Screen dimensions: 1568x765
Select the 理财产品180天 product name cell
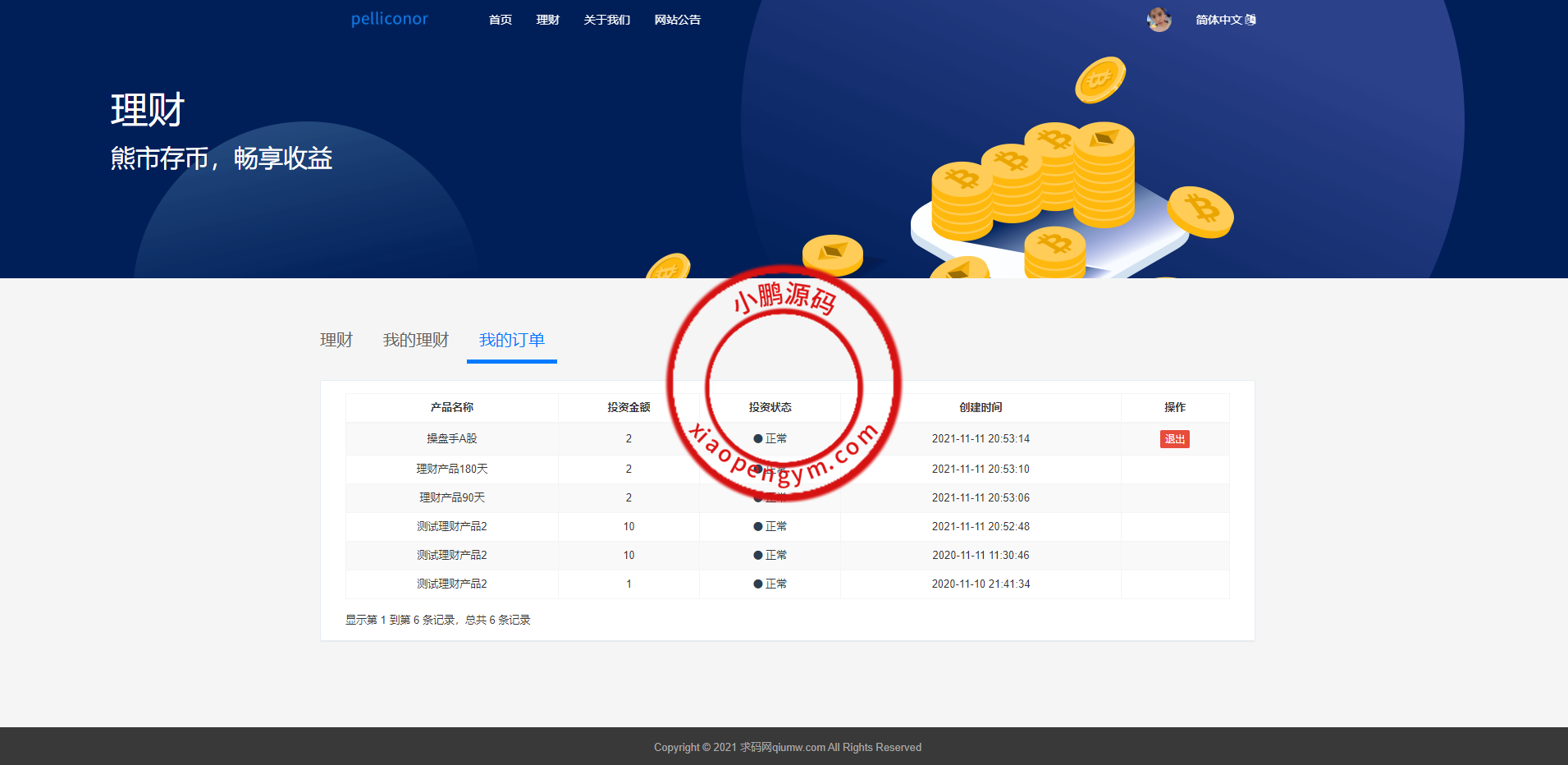(x=452, y=469)
